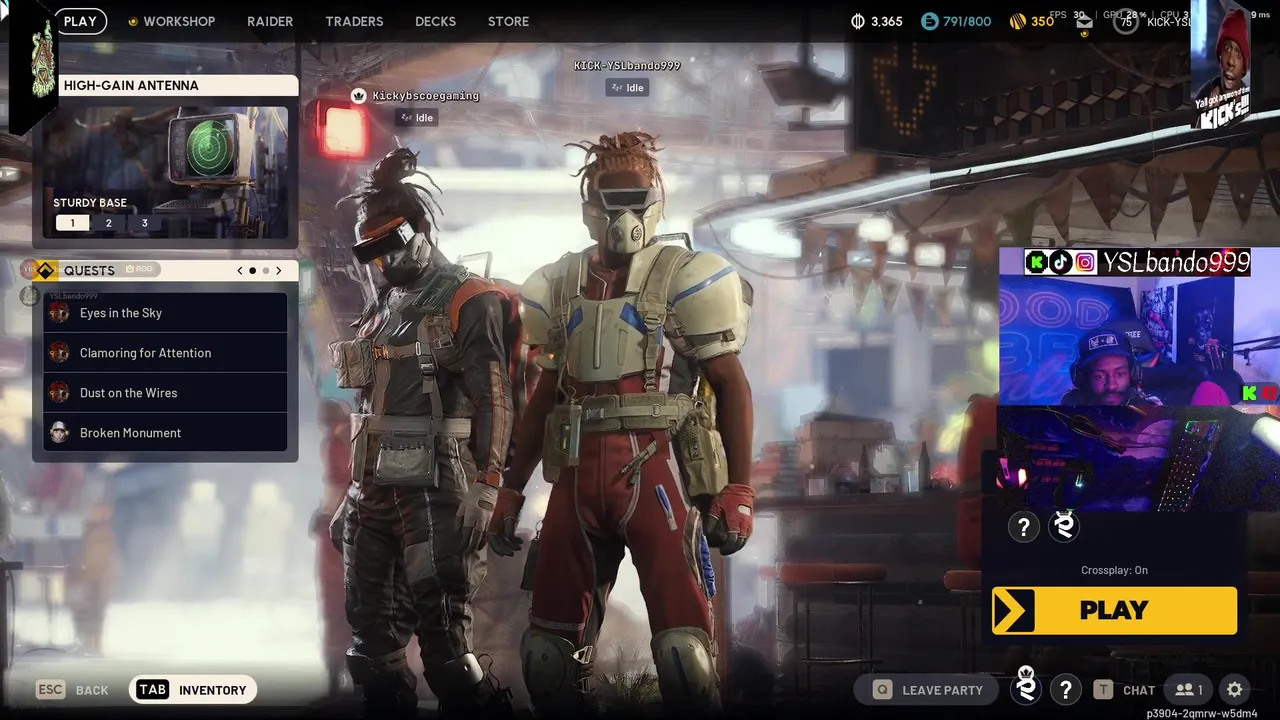The width and height of the screenshot is (1280, 720).
Task: Go to the TRADERS tab
Action: click(x=354, y=21)
